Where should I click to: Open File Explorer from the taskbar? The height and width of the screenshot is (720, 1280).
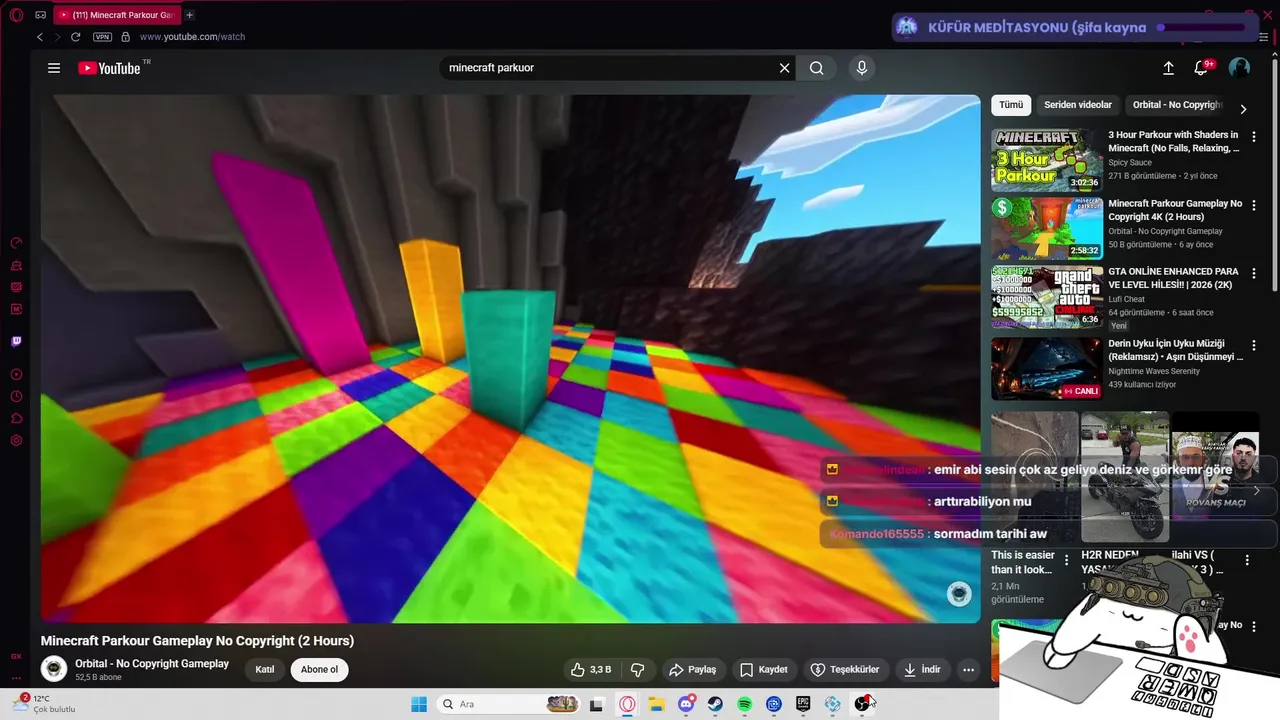tap(657, 704)
